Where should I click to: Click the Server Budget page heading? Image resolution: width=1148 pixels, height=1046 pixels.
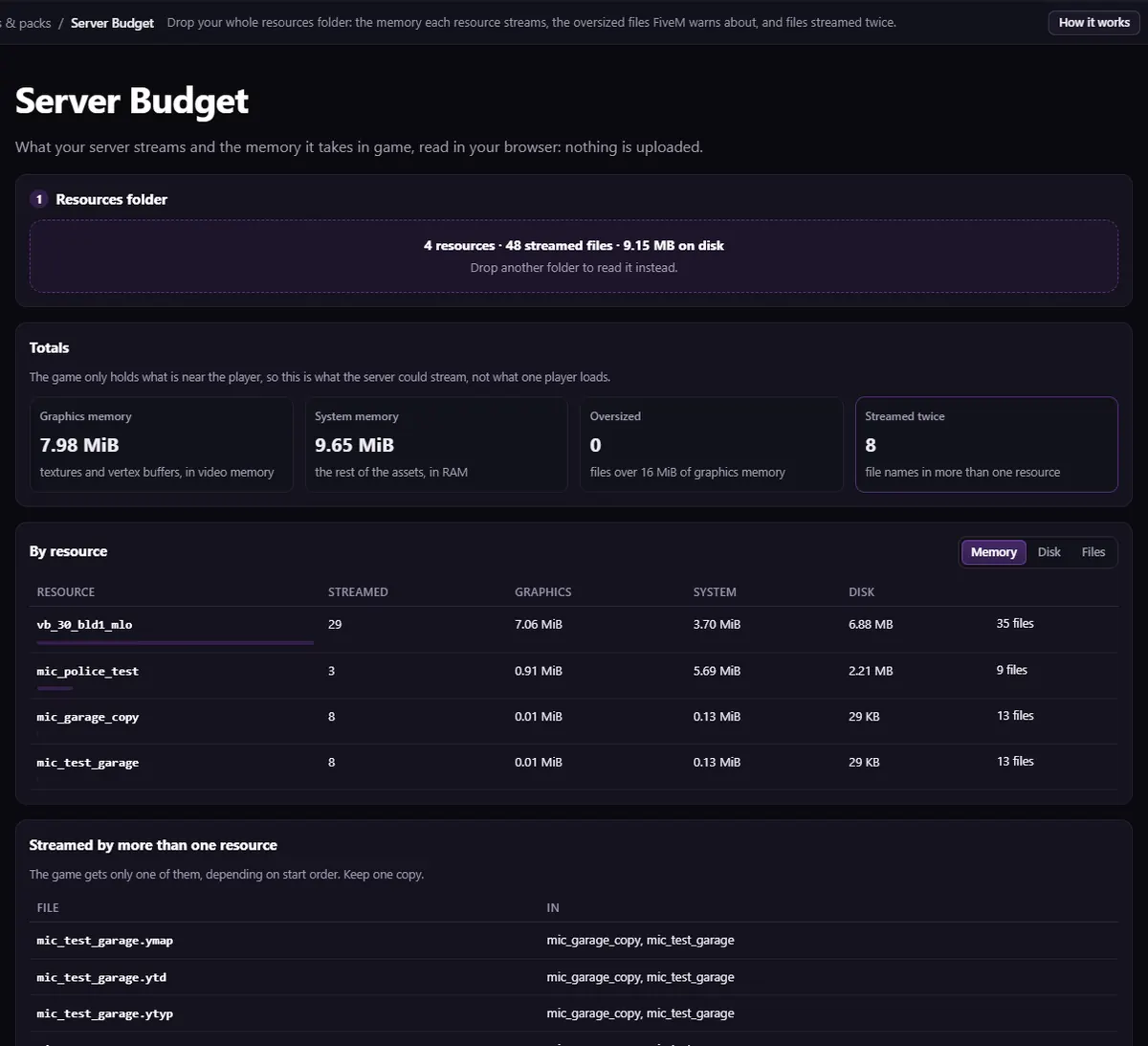point(132,101)
